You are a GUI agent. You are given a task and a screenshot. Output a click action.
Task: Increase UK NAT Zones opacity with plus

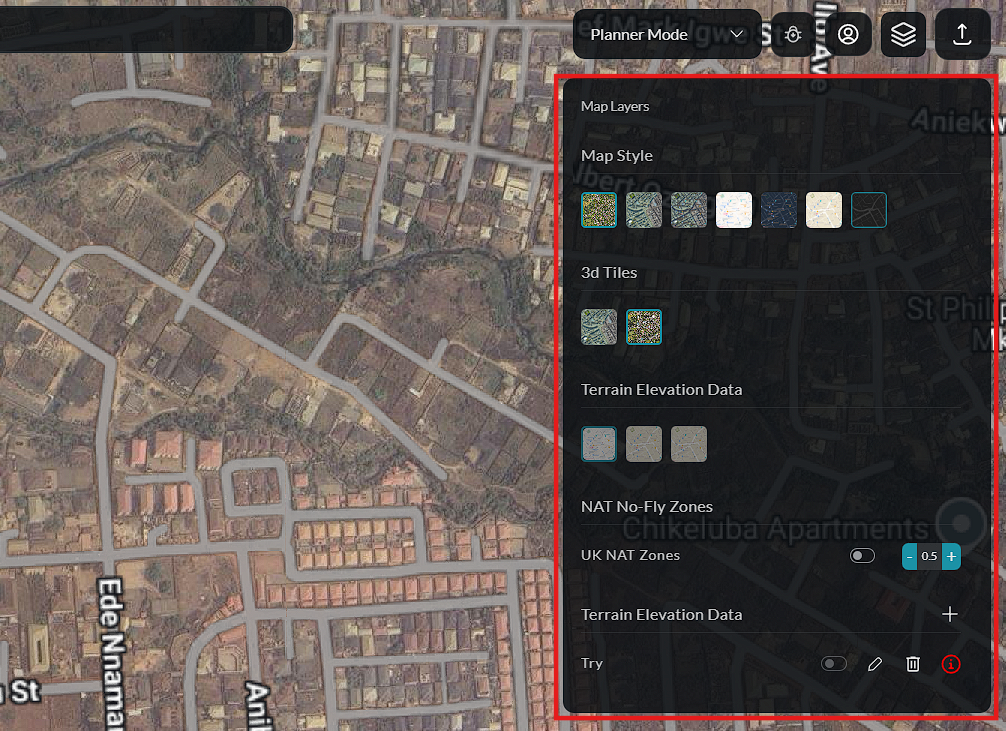click(x=951, y=556)
